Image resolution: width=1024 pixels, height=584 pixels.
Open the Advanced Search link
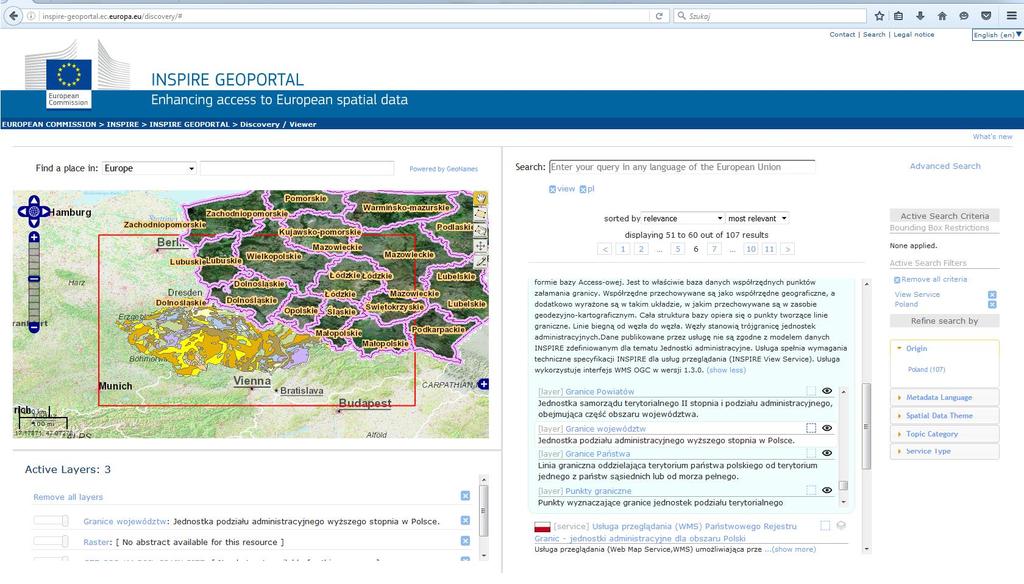point(945,167)
